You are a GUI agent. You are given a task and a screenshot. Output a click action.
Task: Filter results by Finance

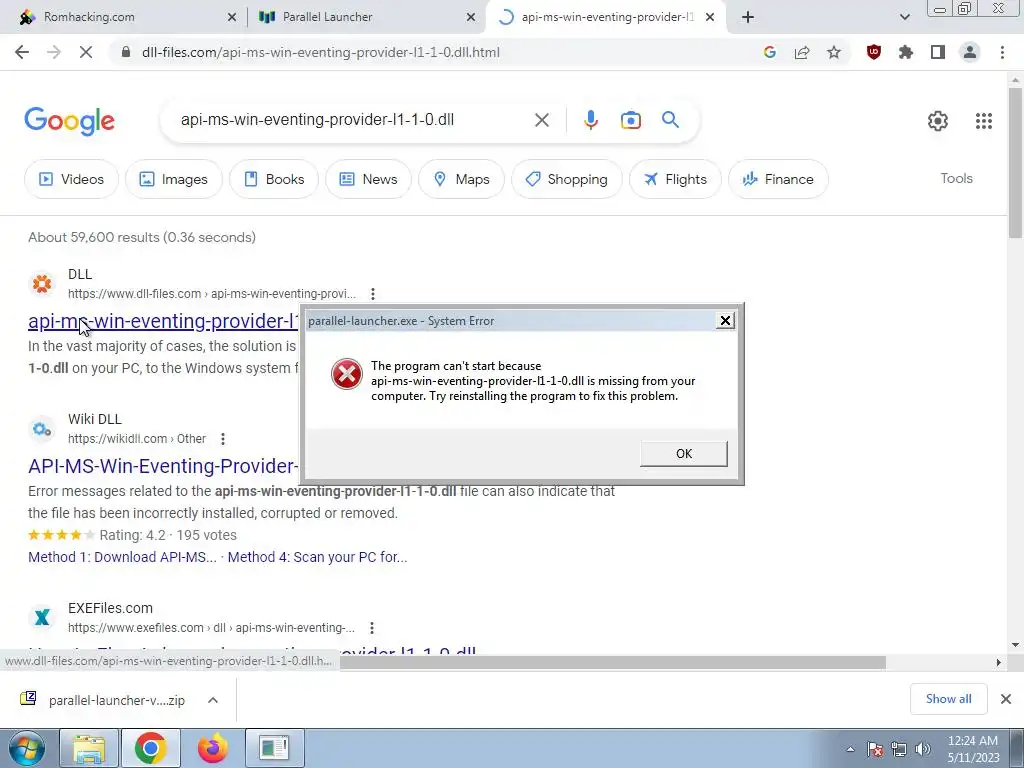pyautogui.click(x=778, y=179)
